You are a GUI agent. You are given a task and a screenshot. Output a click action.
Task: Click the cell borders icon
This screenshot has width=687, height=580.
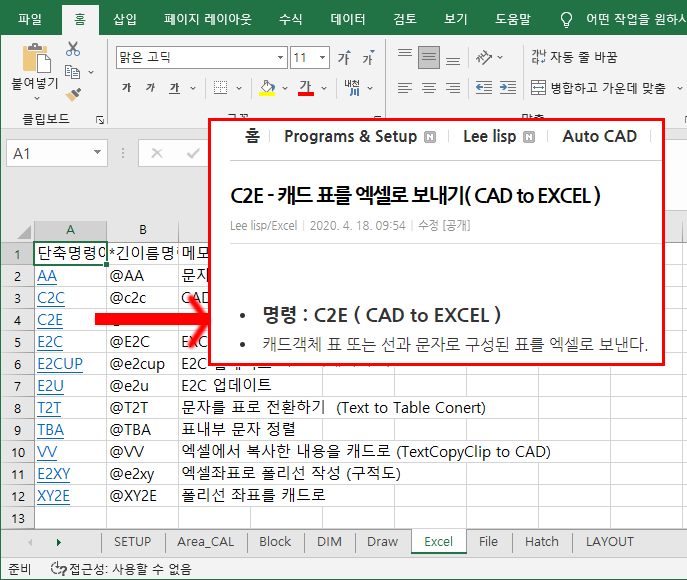[x=220, y=88]
